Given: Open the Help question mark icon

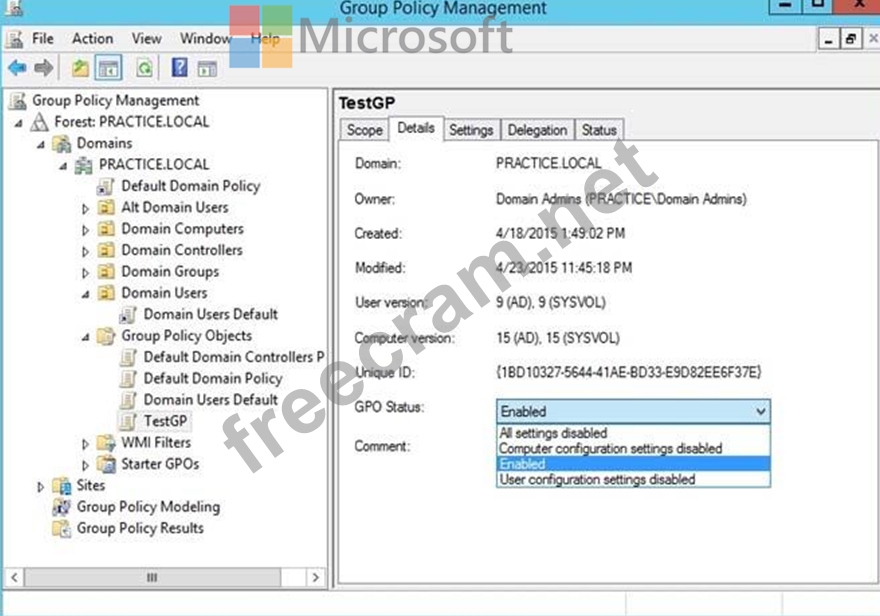Looking at the screenshot, I should coord(180,68).
